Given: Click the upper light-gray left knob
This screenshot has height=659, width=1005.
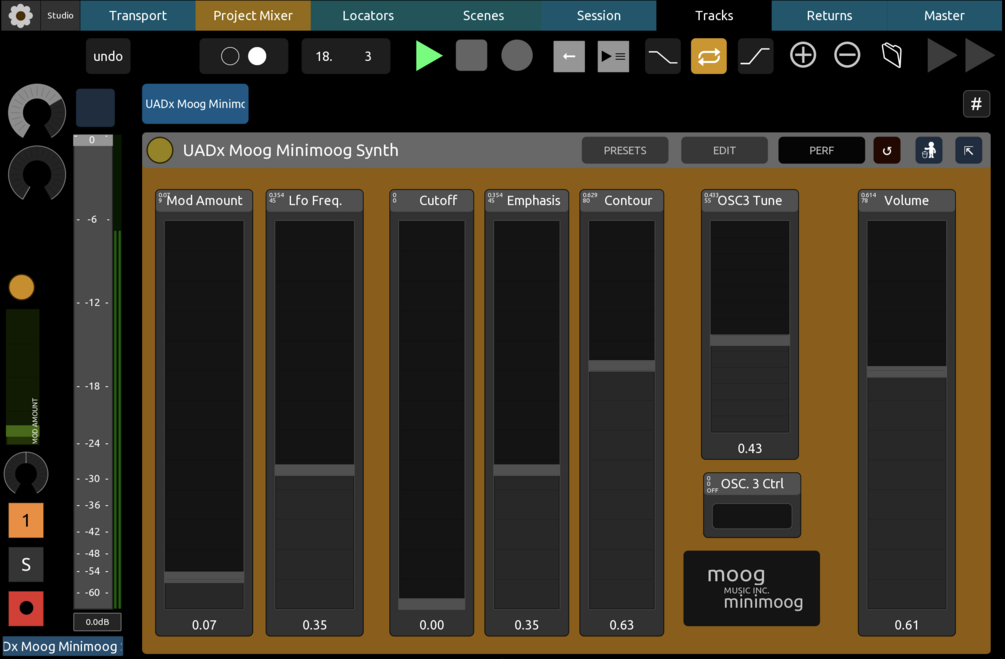Looking at the screenshot, I should 37,112.
